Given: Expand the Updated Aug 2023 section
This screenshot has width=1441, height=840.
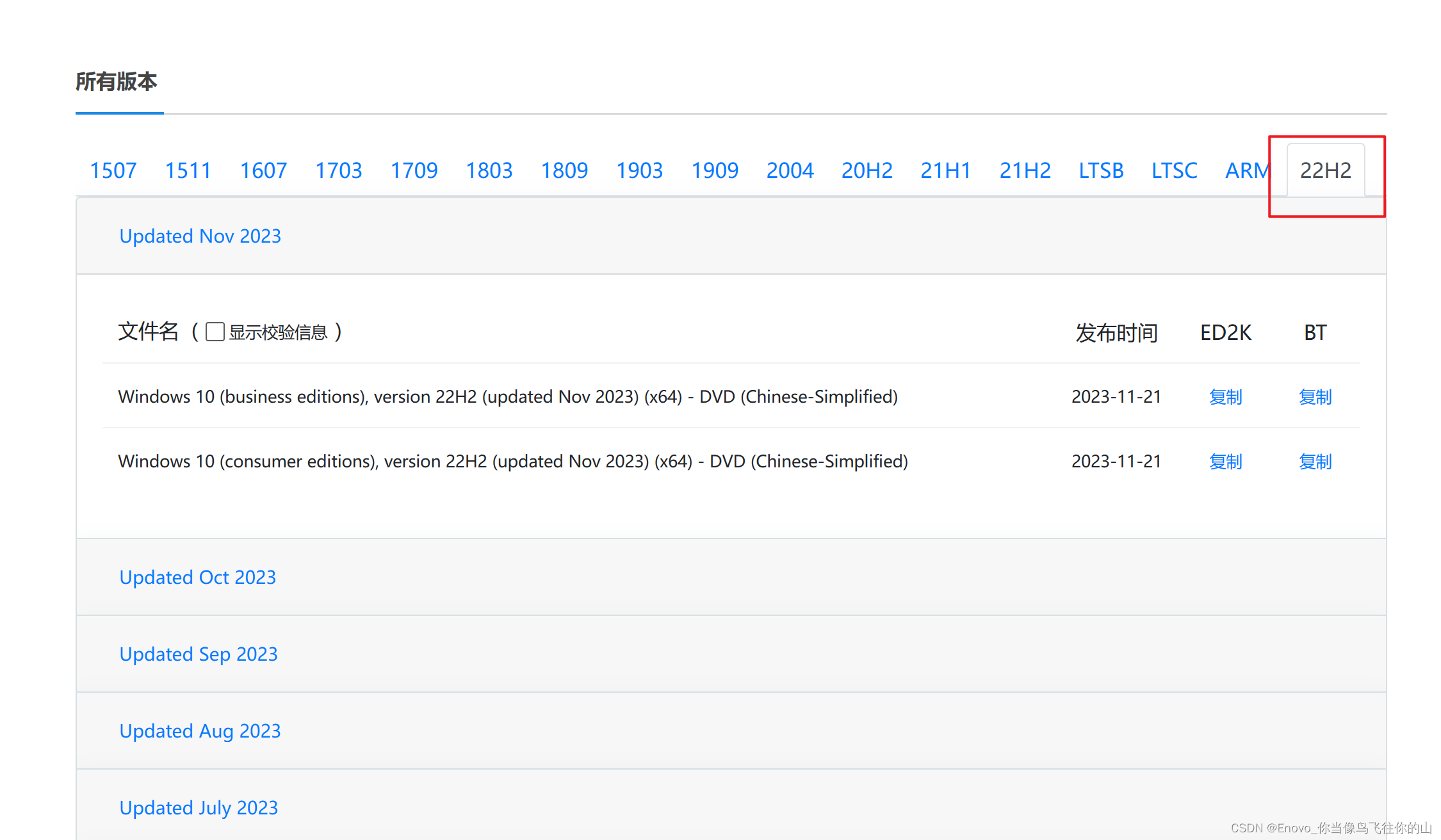Looking at the screenshot, I should tap(200, 731).
